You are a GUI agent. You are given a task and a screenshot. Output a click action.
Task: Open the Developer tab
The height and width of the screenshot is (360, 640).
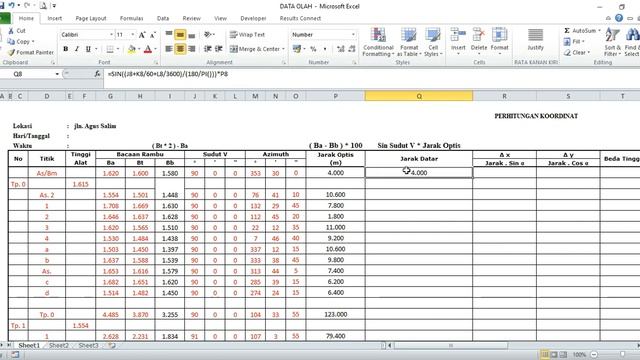click(x=253, y=18)
